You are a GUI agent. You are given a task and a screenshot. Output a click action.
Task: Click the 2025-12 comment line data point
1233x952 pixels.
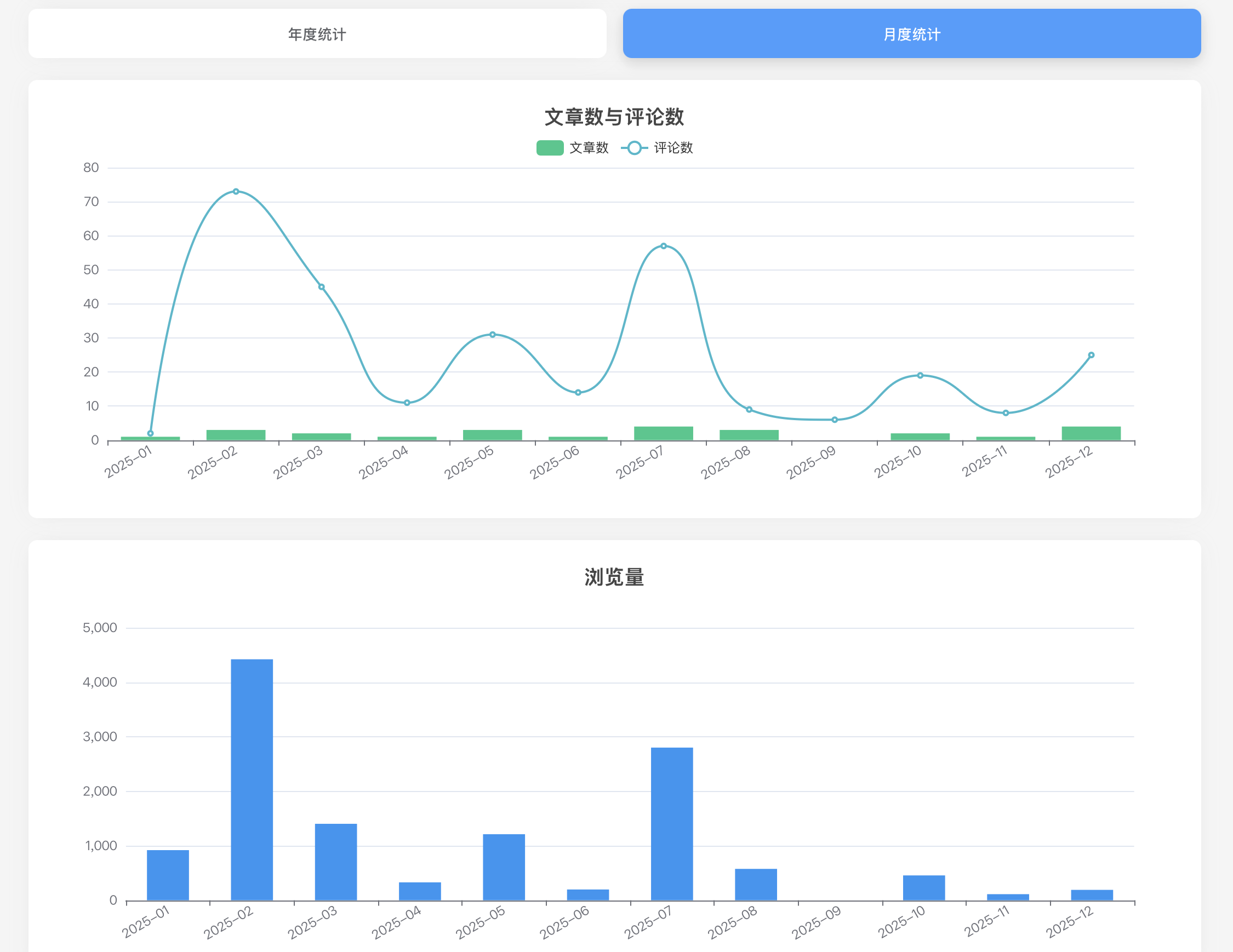pyautogui.click(x=1091, y=355)
